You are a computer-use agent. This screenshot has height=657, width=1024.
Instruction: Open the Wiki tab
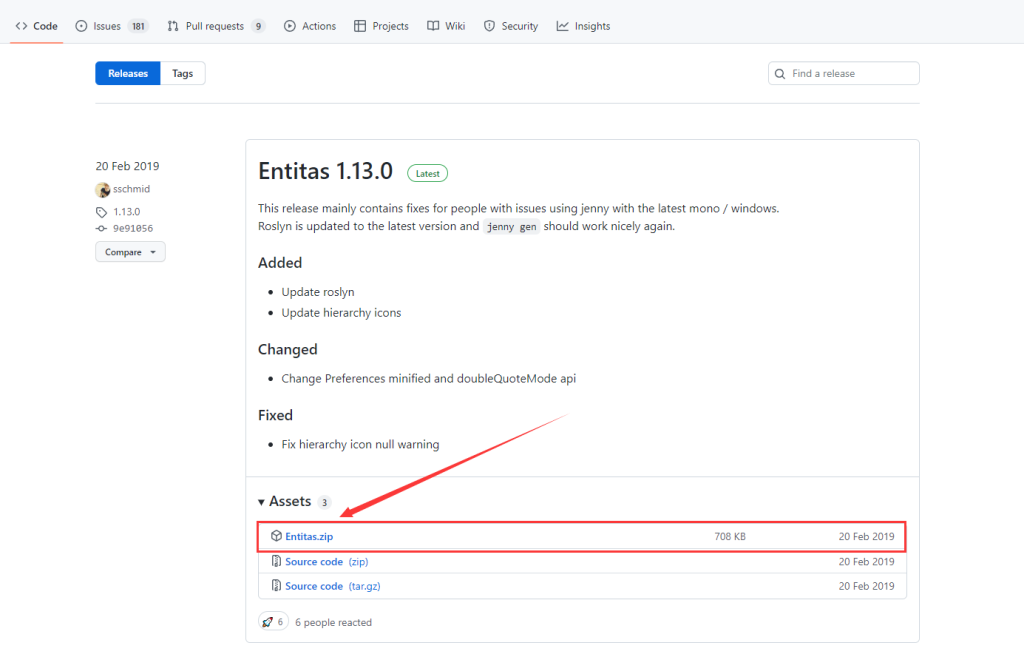446,26
